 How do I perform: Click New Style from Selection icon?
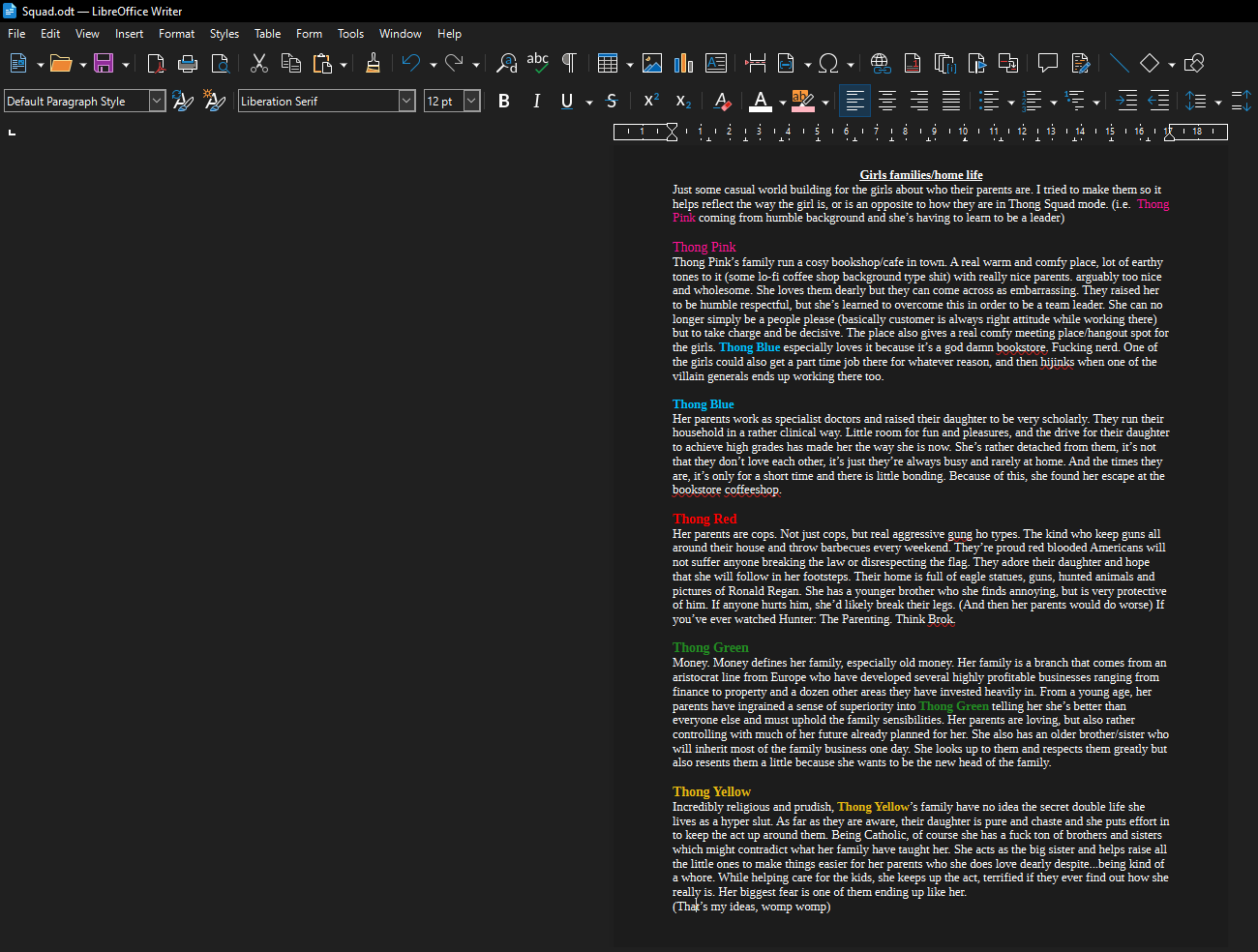coord(214,101)
